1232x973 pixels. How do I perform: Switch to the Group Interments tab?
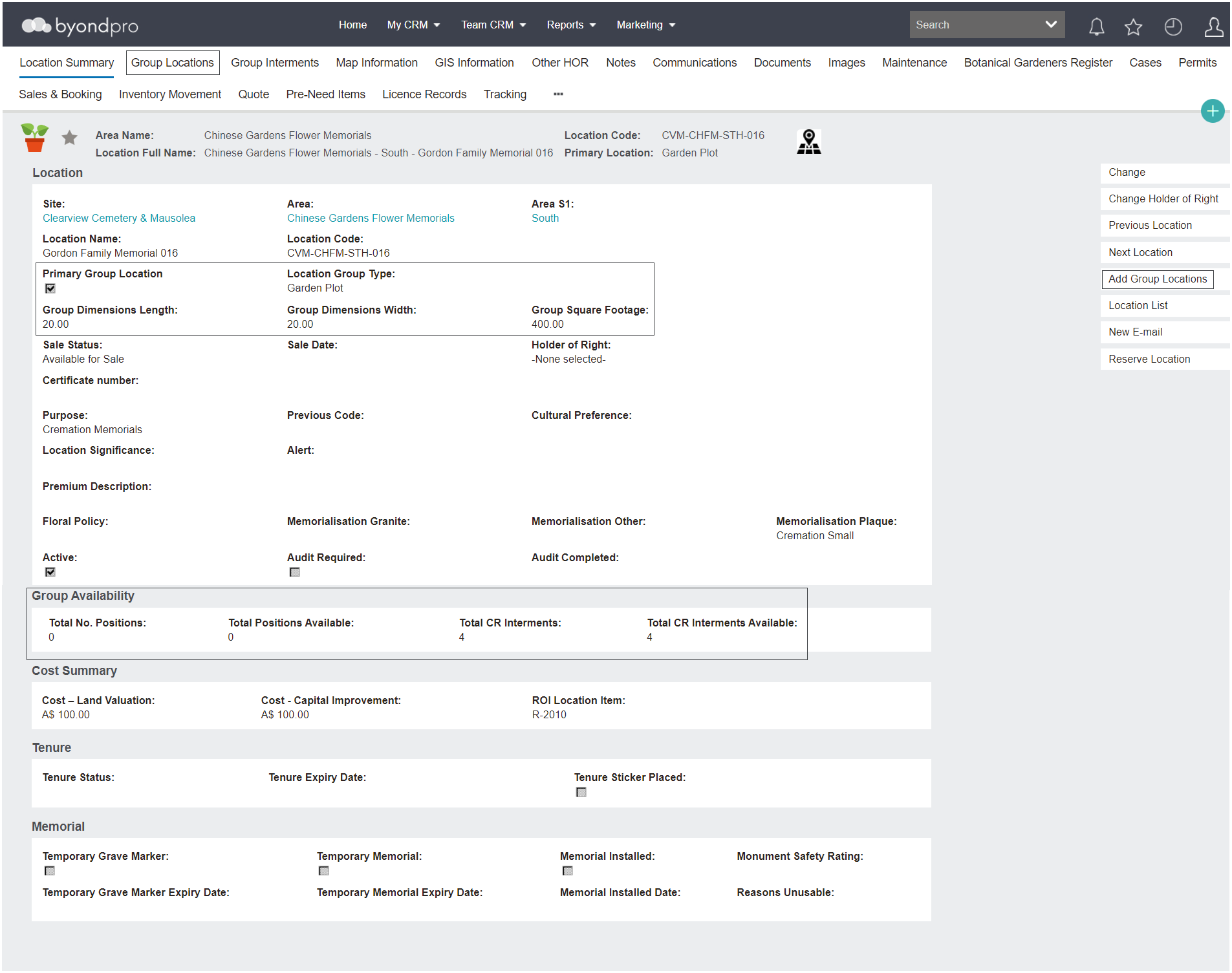click(274, 63)
